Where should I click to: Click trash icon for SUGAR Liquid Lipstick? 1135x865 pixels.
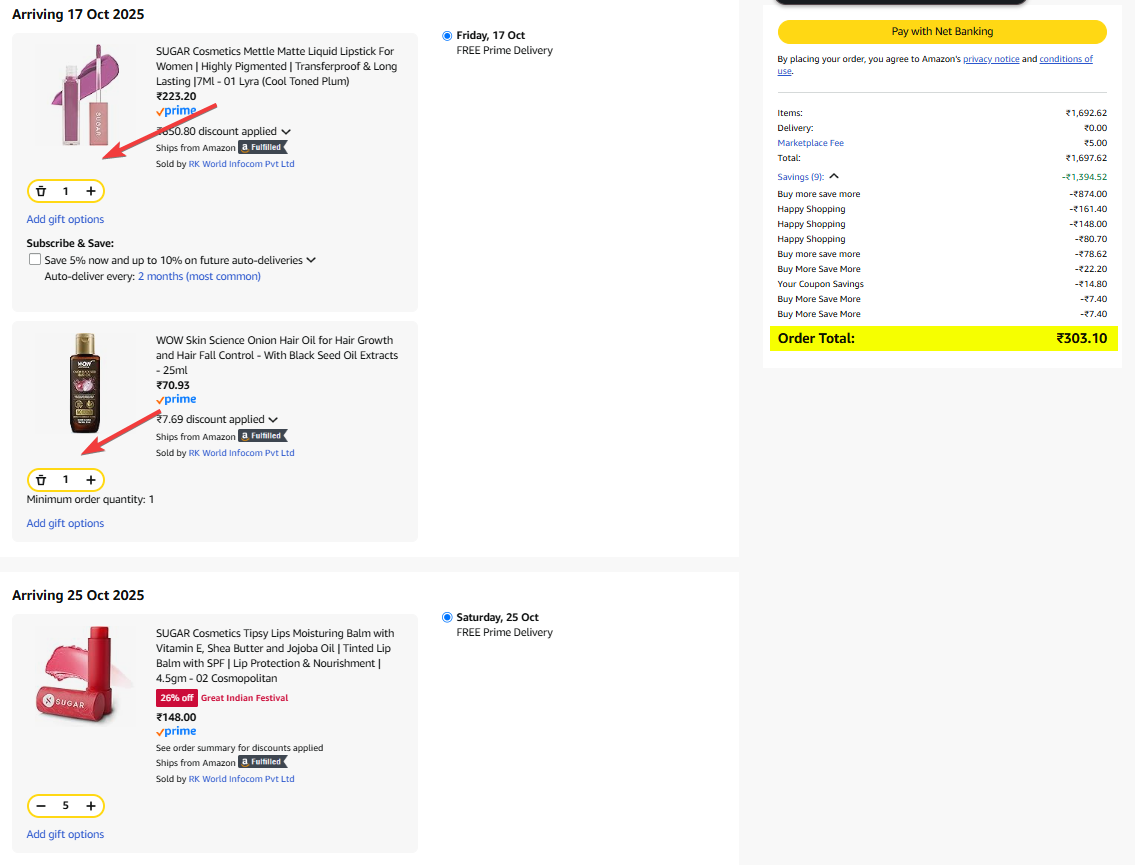[x=41, y=191]
